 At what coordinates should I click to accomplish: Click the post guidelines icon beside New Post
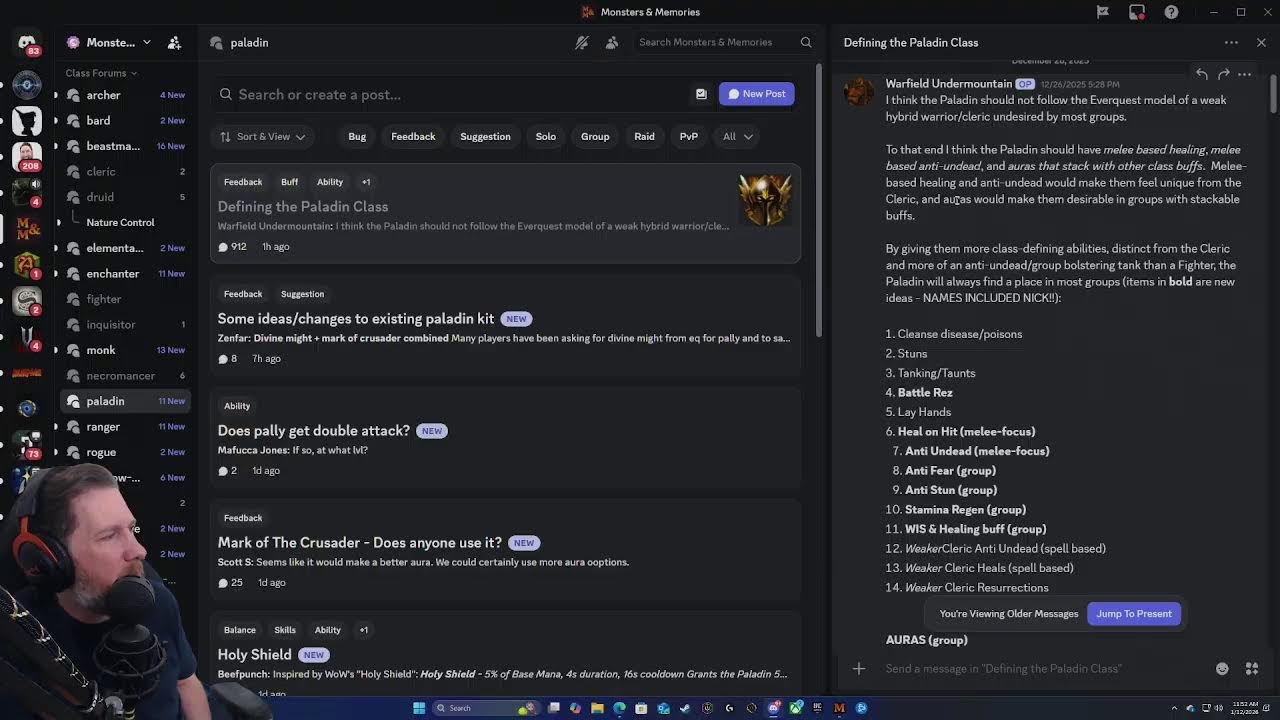coord(701,94)
